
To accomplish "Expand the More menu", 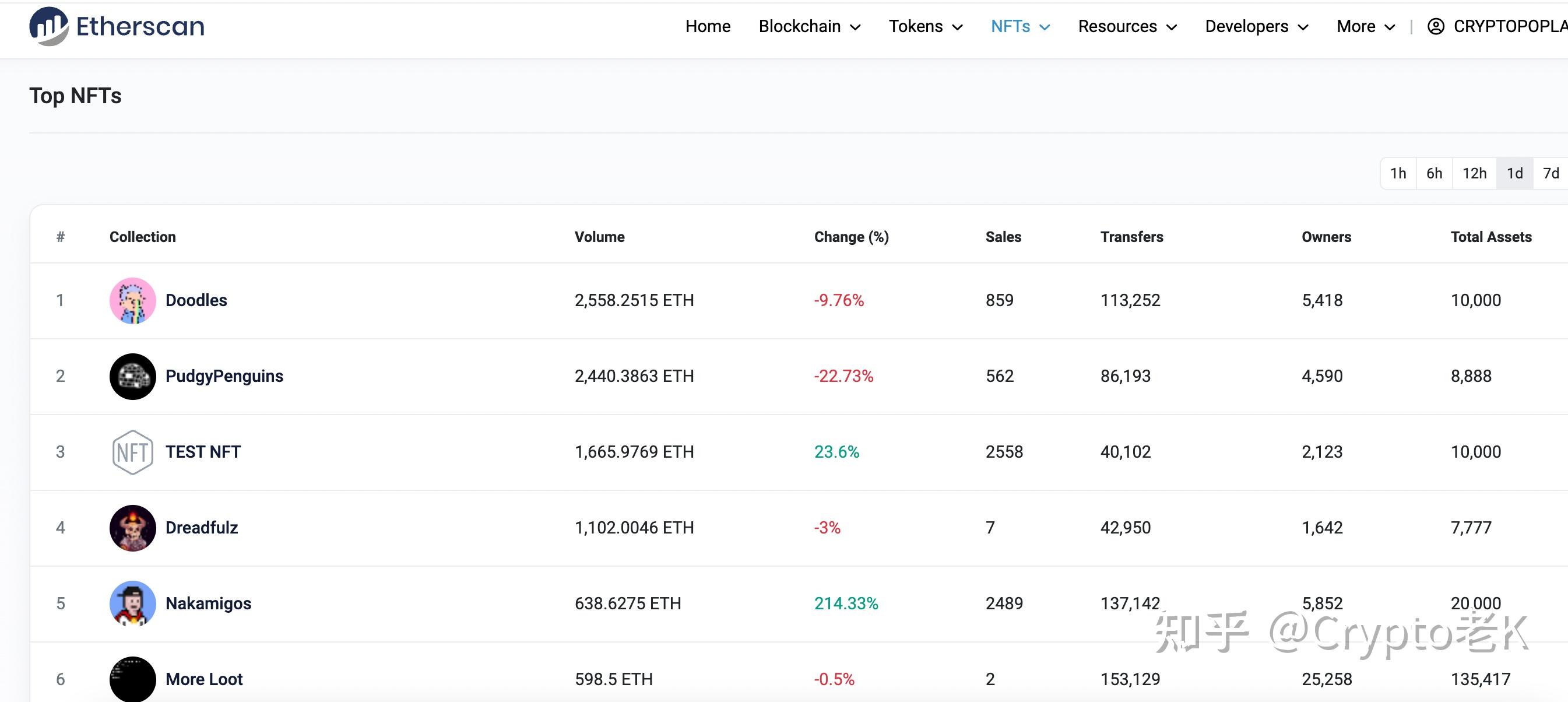I will click(1365, 26).
